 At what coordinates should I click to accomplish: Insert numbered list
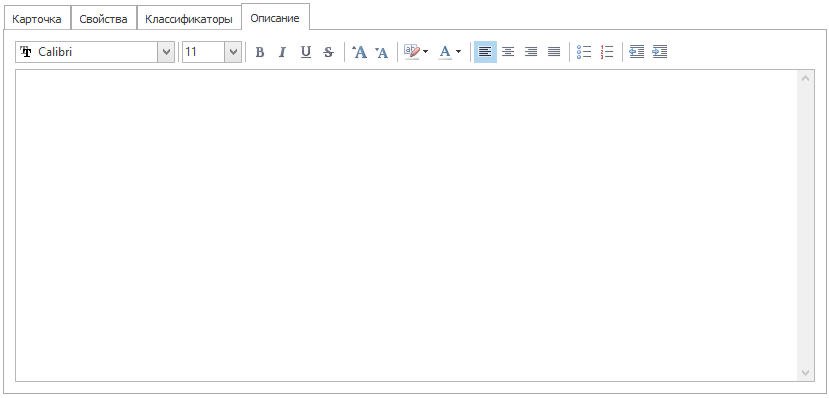pos(607,52)
